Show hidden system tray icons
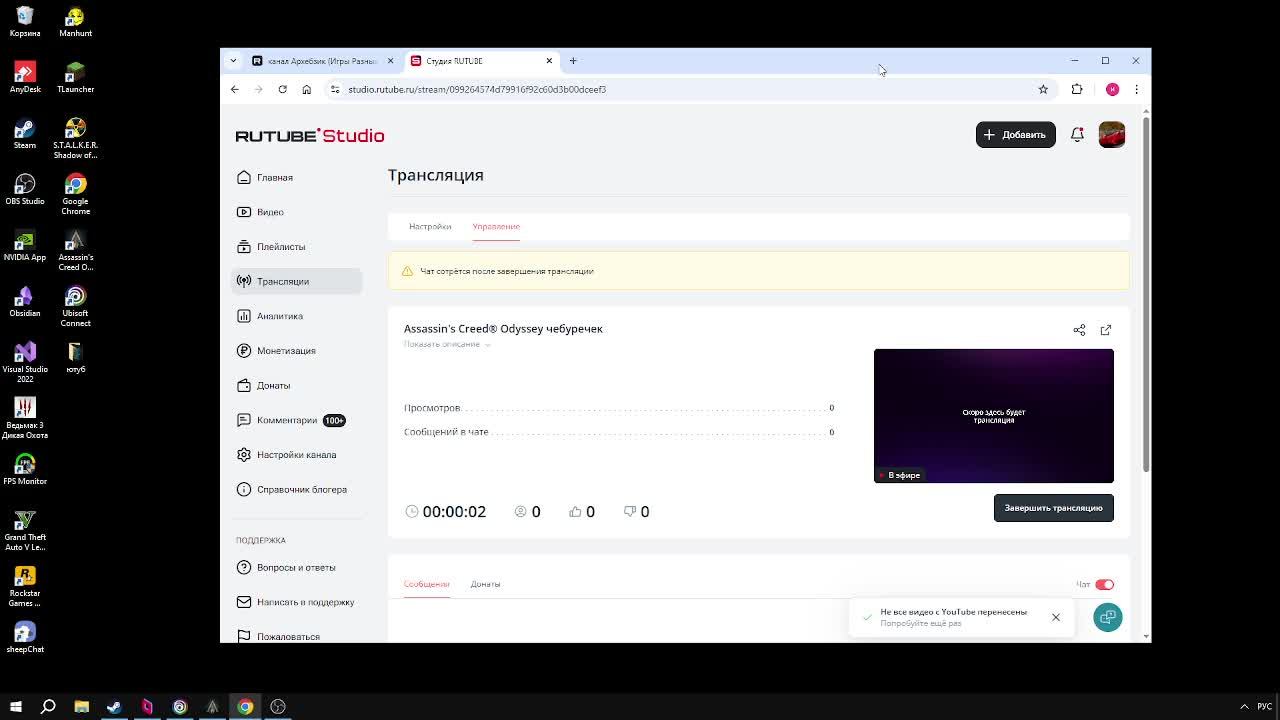The width and height of the screenshot is (1280, 720). [1244, 707]
